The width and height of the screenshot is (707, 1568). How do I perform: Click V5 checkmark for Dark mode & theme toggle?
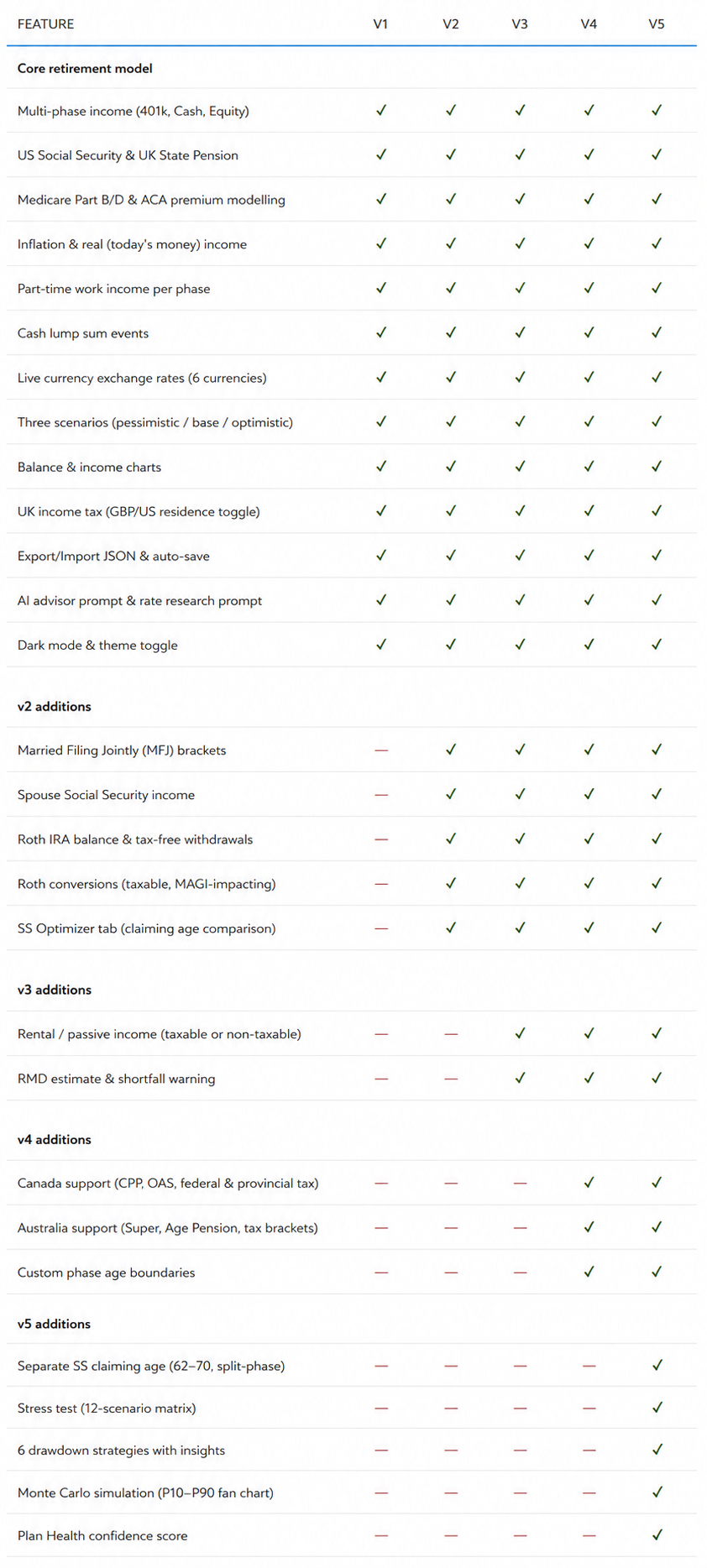657,644
